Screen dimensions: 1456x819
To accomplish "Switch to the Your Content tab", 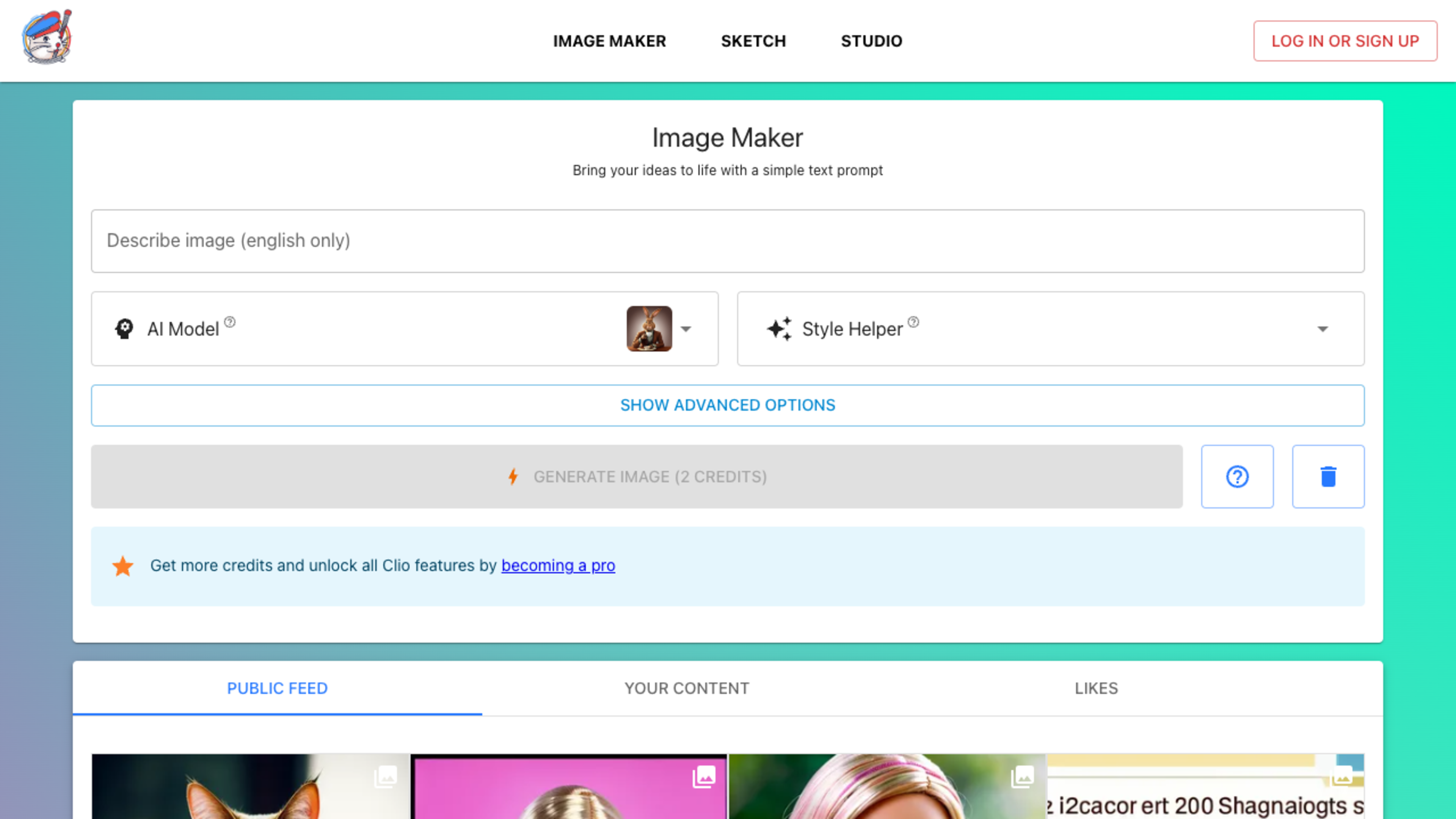I will tap(686, 688).
